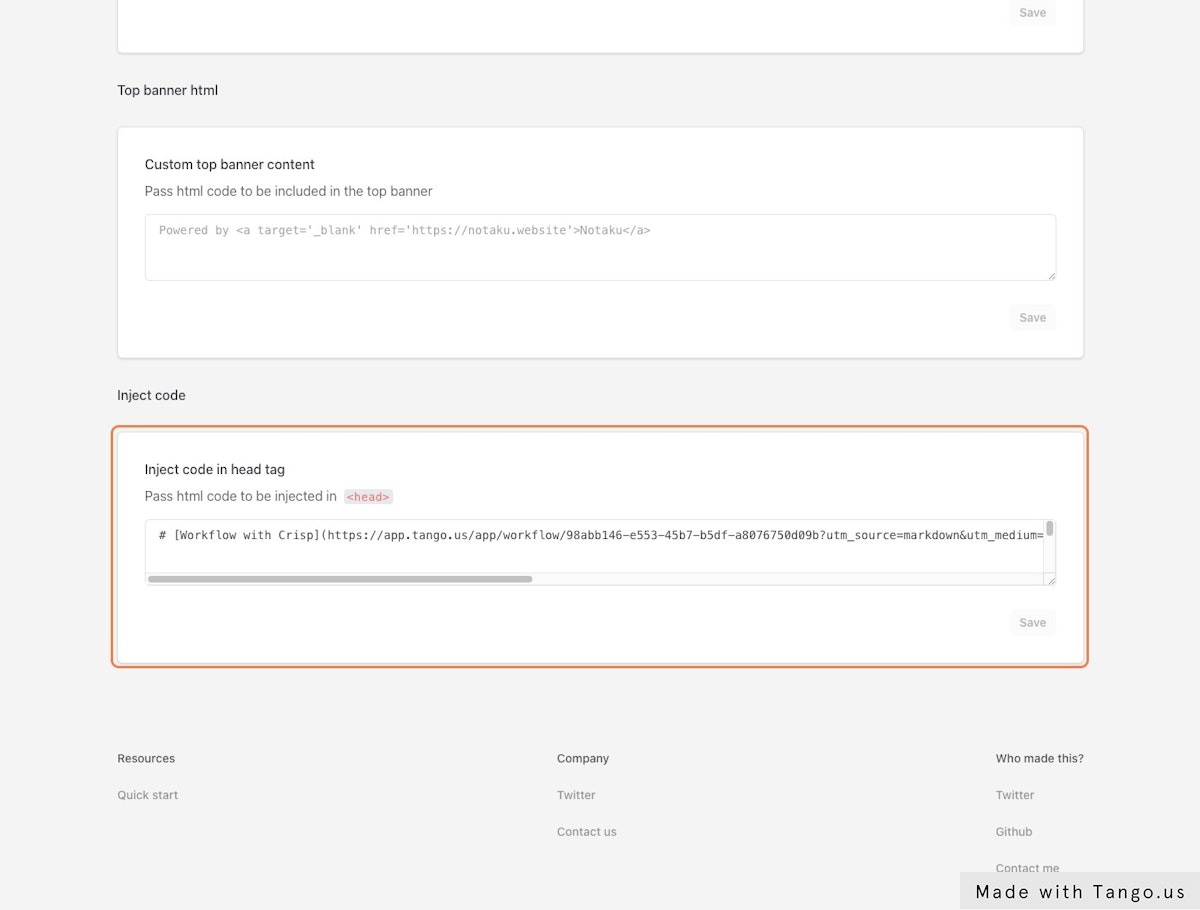
Task: Visit Twitter link under Who made this?
Action: coord(1015,795)
